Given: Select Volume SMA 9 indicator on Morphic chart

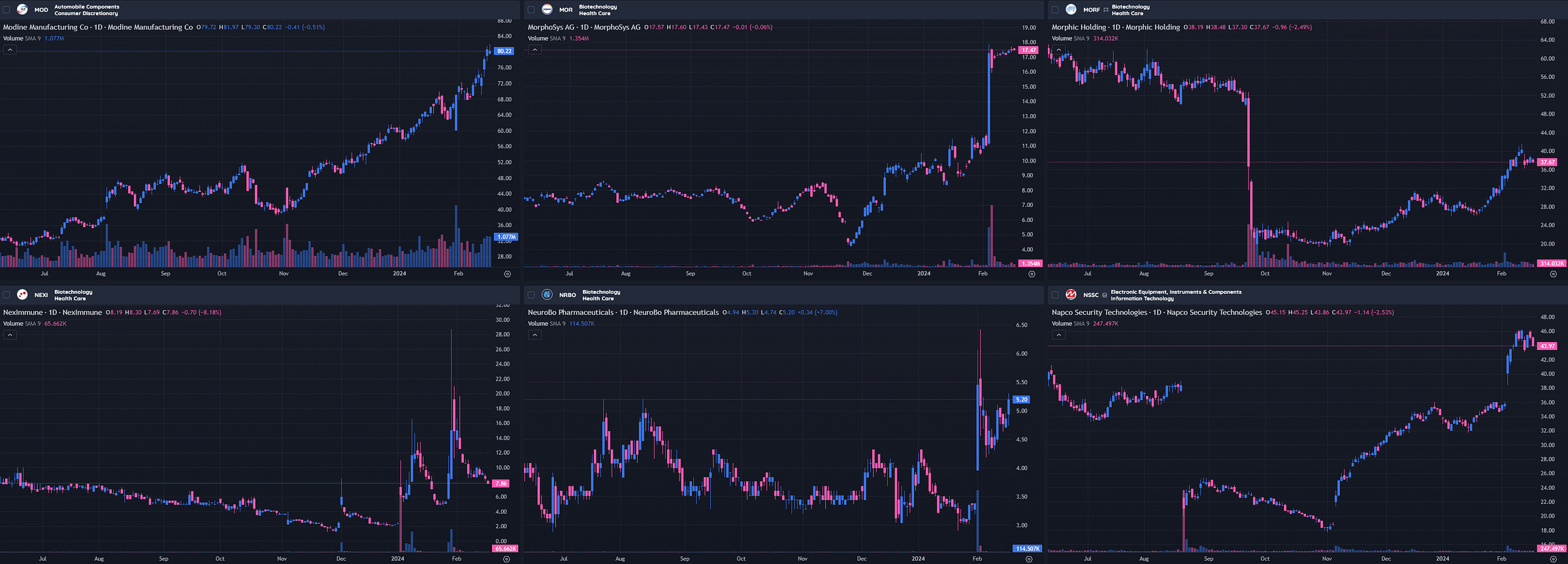Looking at the screenshot, I should point(1070,39).
